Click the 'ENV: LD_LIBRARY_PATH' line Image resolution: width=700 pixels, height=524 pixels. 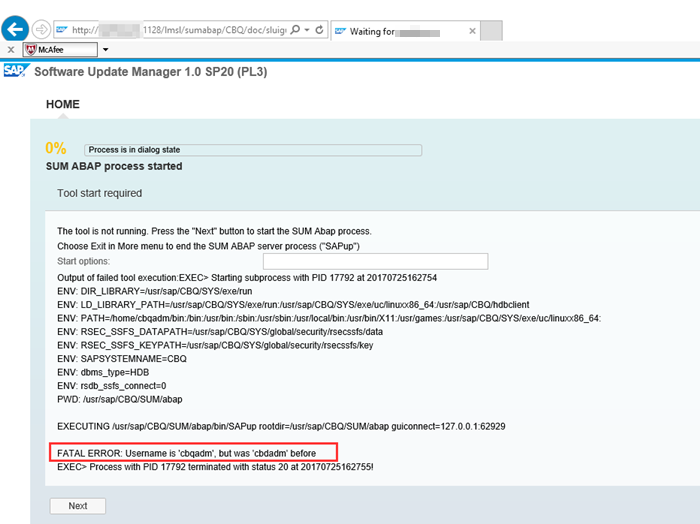pyautogui.click(x=293, y=305)
